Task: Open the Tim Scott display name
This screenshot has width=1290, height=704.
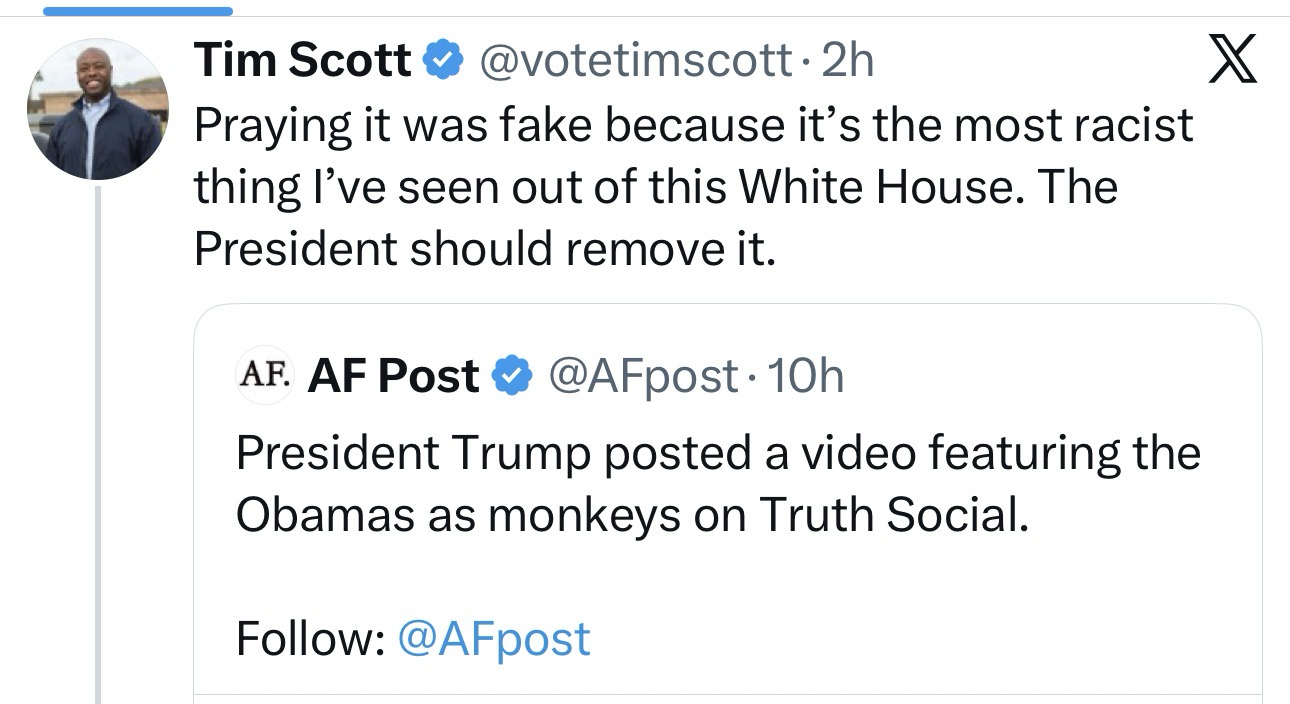Action: click(303, 62)
